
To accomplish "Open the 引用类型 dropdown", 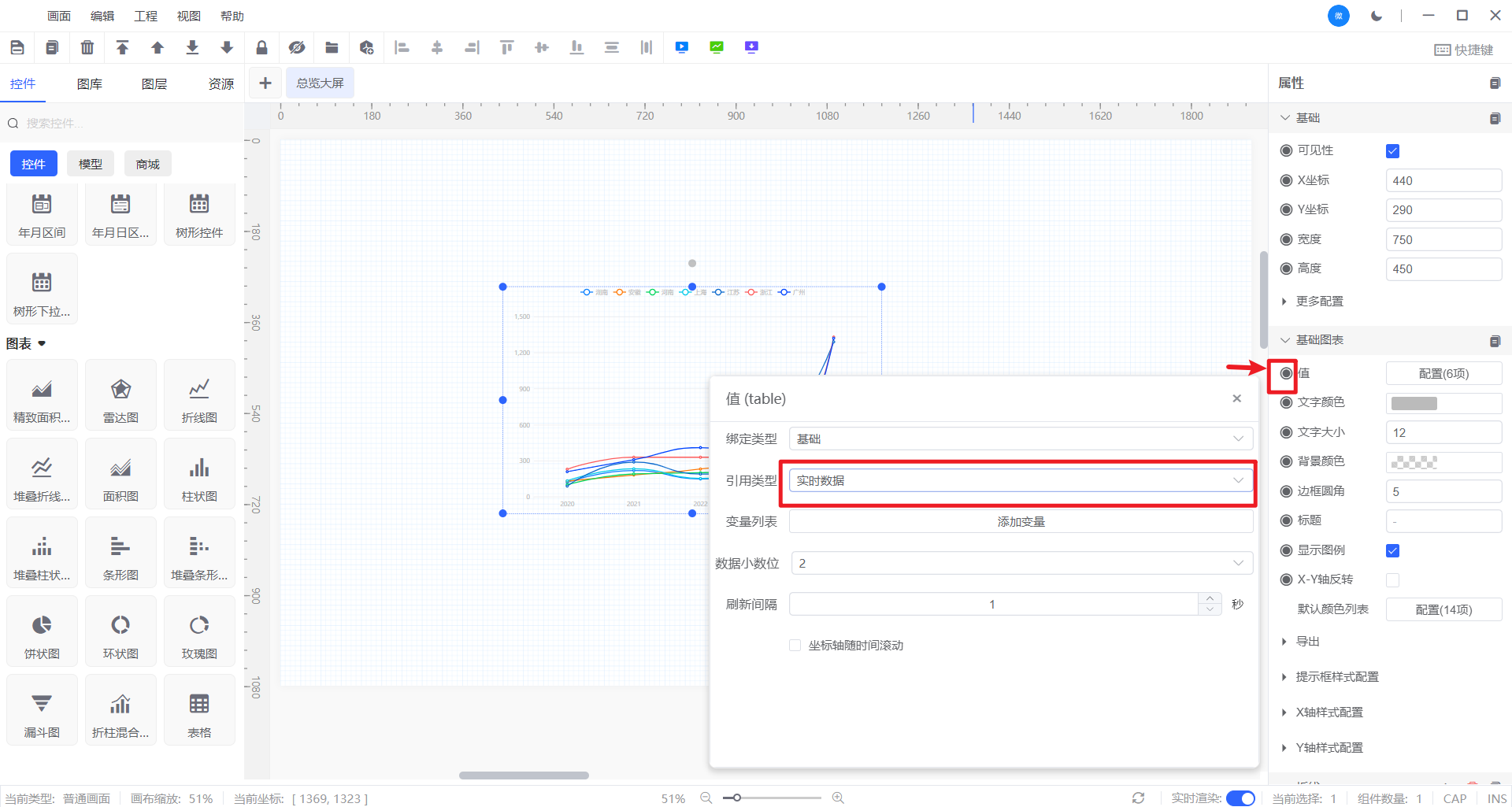I will tap(1020, 480).
